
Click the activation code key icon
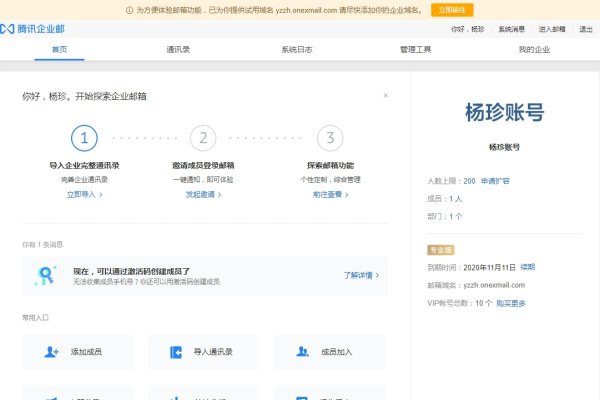tap(46, 276)
